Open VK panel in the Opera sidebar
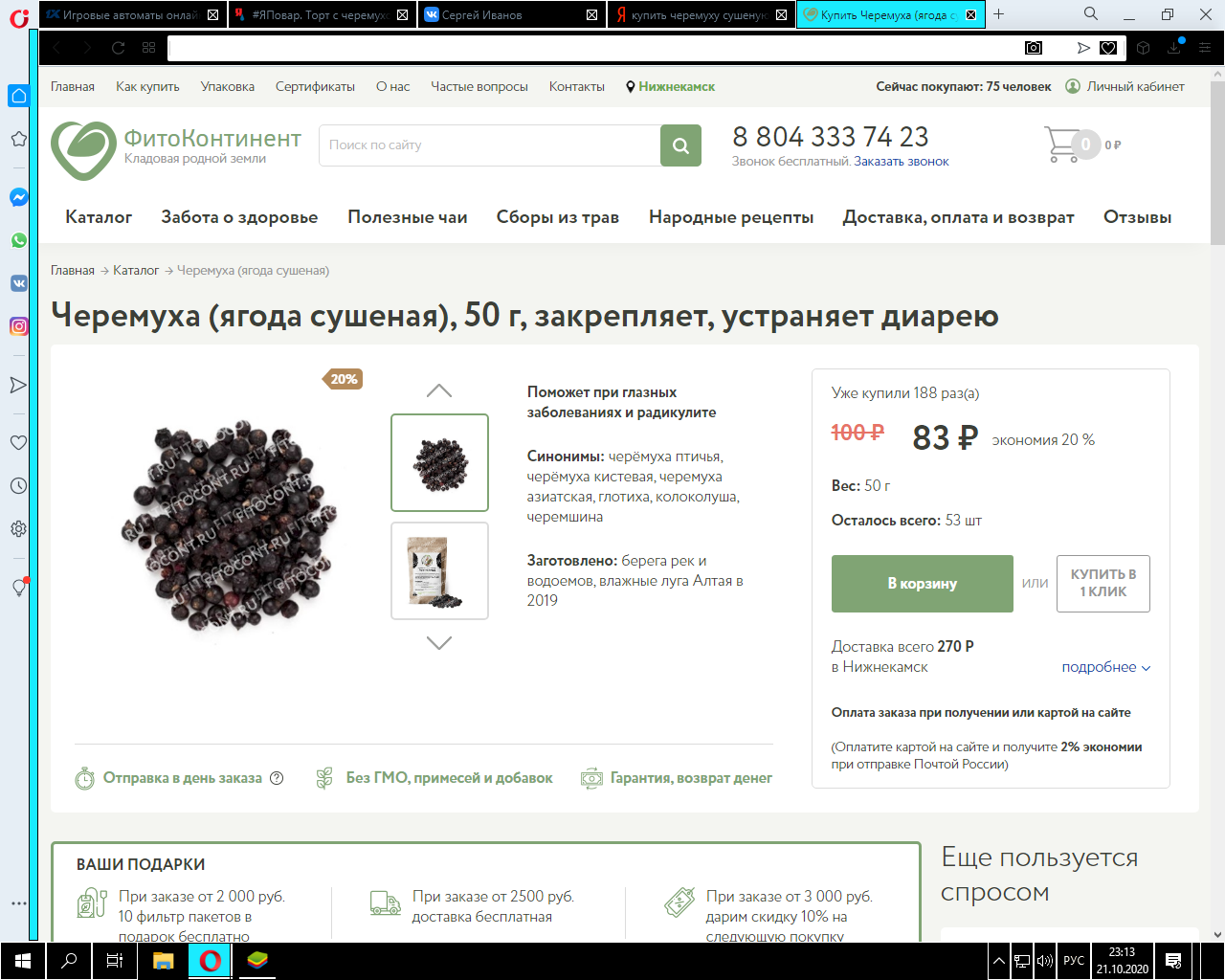The width and height of the screenshot is (1225, 980). (18, 283)
